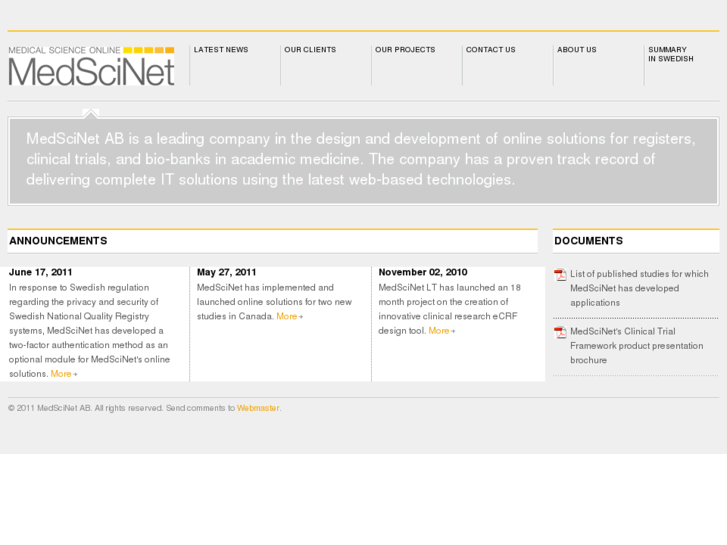Click the studies in Canada announcement text

point(274,302)
